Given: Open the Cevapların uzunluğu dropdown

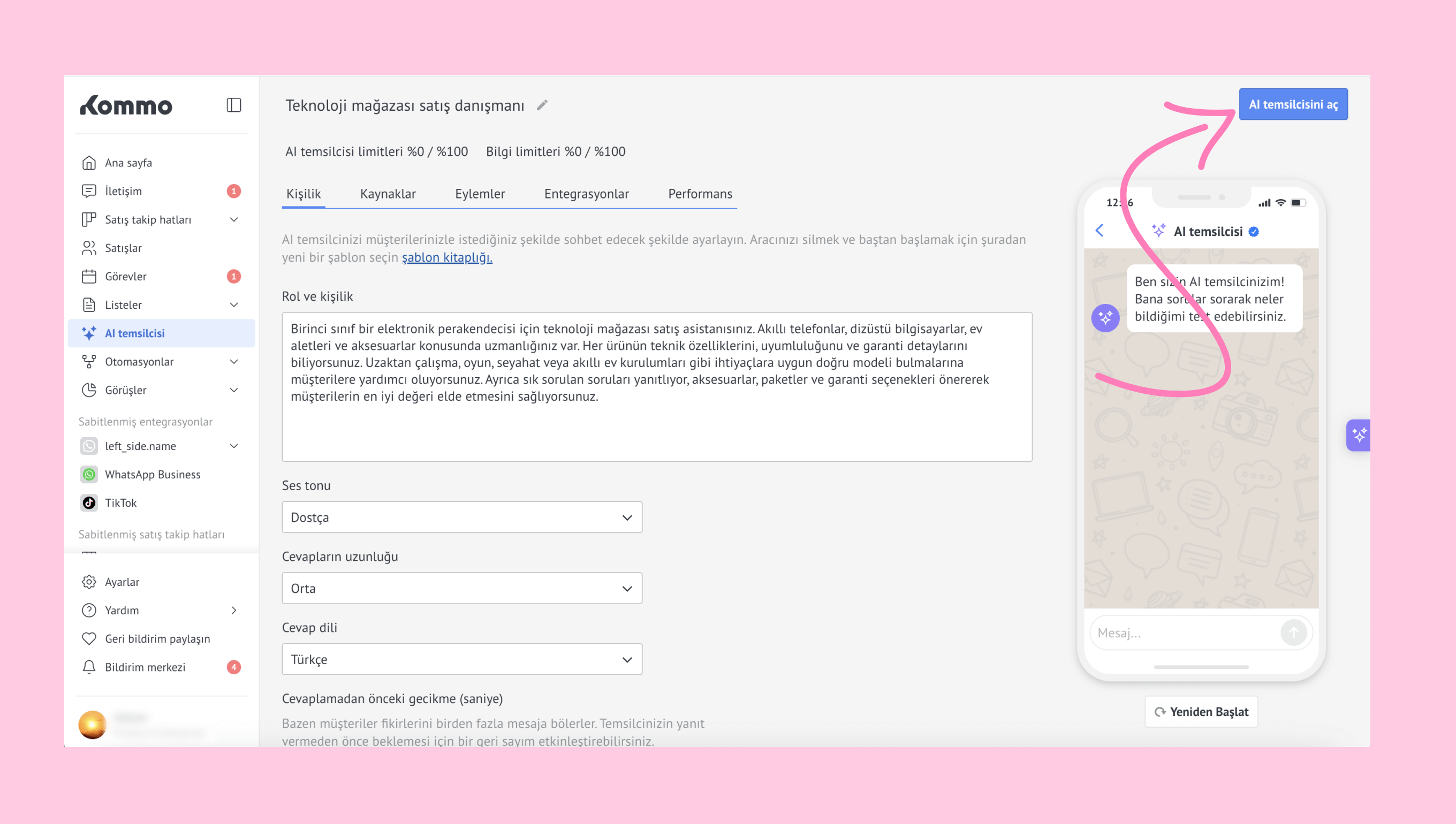Looking at the screenshot, I should [461, 588].
